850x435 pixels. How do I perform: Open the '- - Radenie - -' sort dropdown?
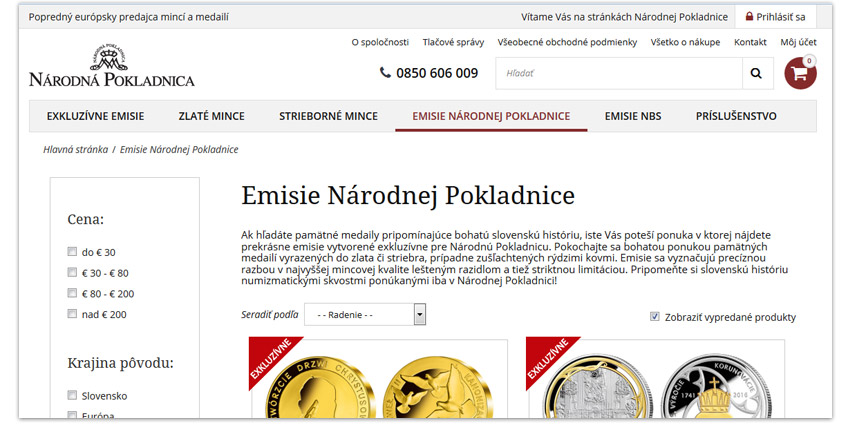(365, 315)
